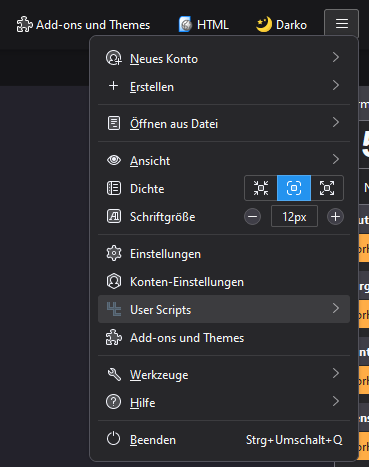The width and height of the screenshot is (369, 467).
Task: Choose the Erstellen menu entry
Action: (224, 86)
